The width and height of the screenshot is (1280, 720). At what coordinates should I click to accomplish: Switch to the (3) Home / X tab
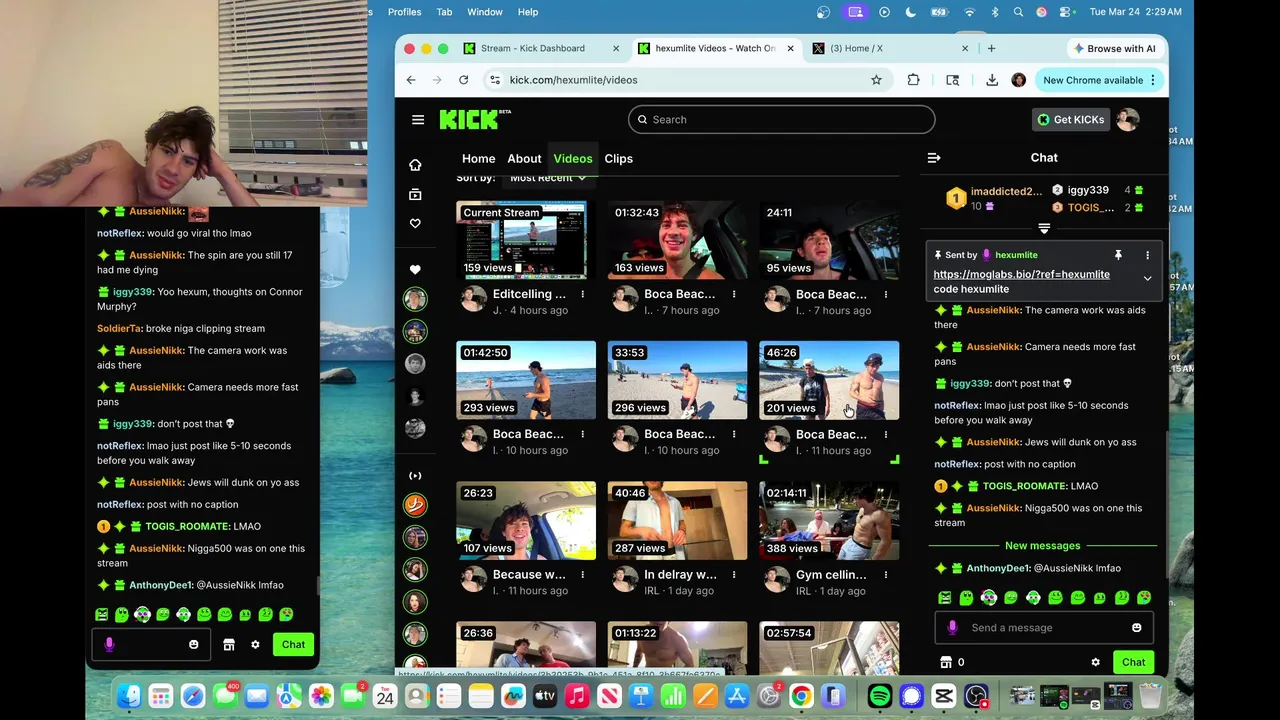coord(891,48)
